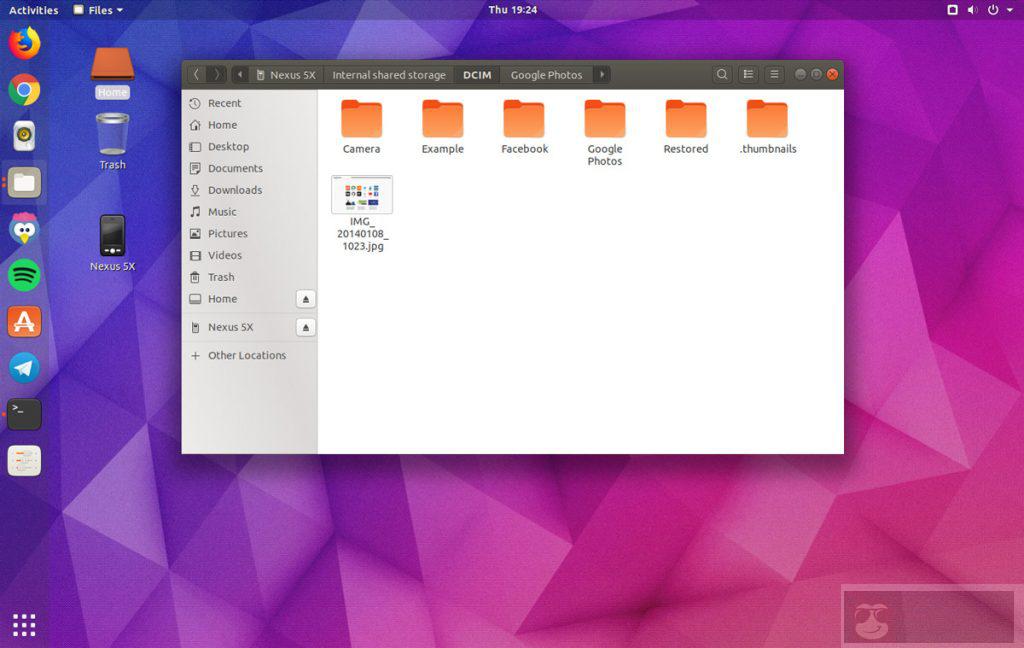Open the Terminal from the dock

point(23,414)
